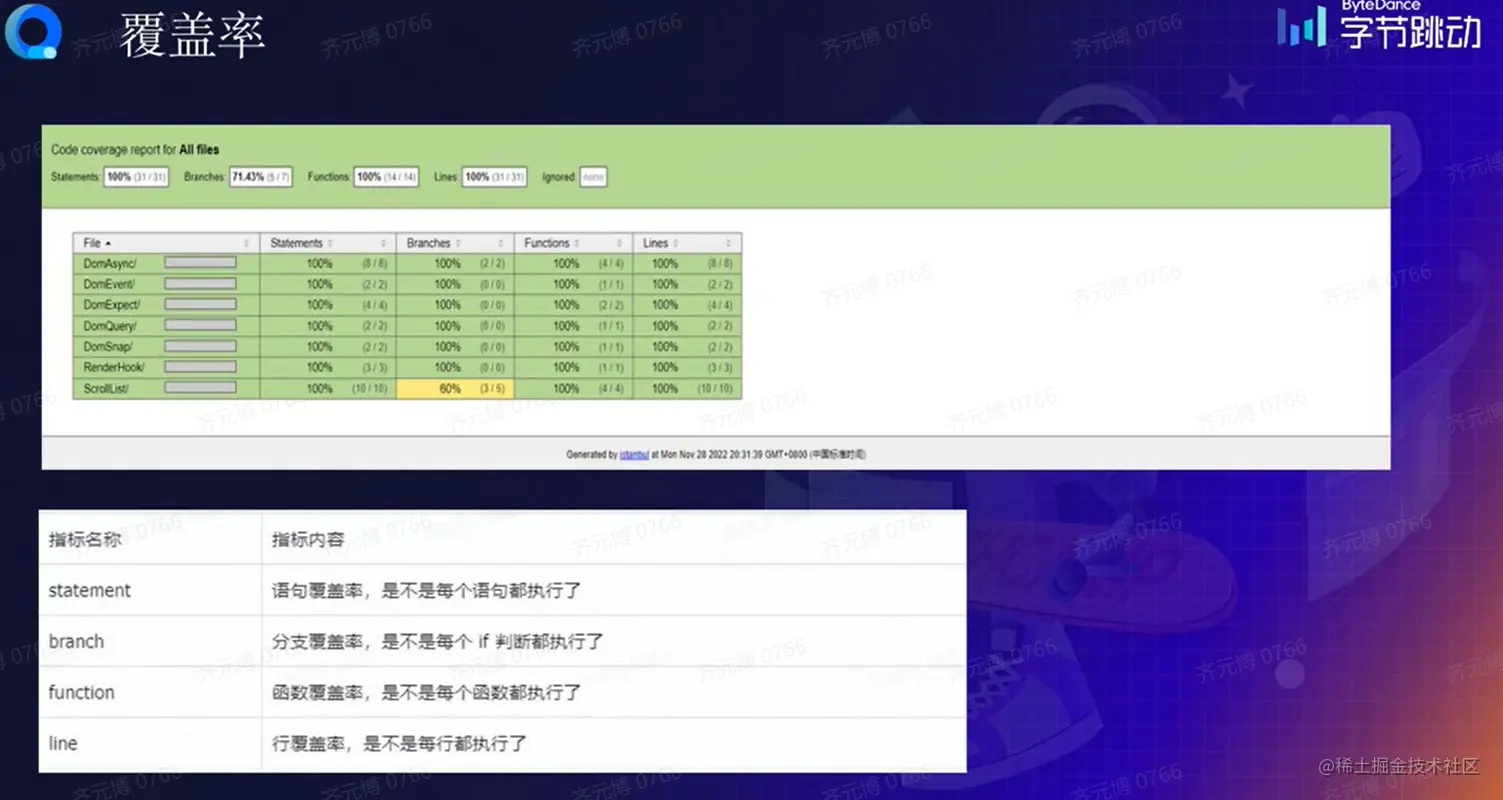Click the Branches 71.43% (5/7) summary box
Viewport: 1503px width, 800px height.
[x=261, y=177]
